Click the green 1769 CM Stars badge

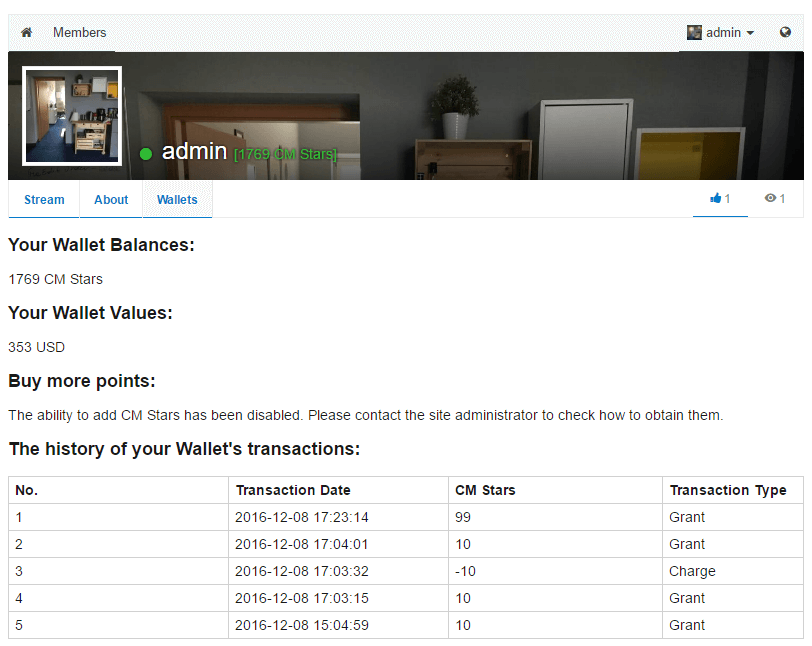click(285, 154)
